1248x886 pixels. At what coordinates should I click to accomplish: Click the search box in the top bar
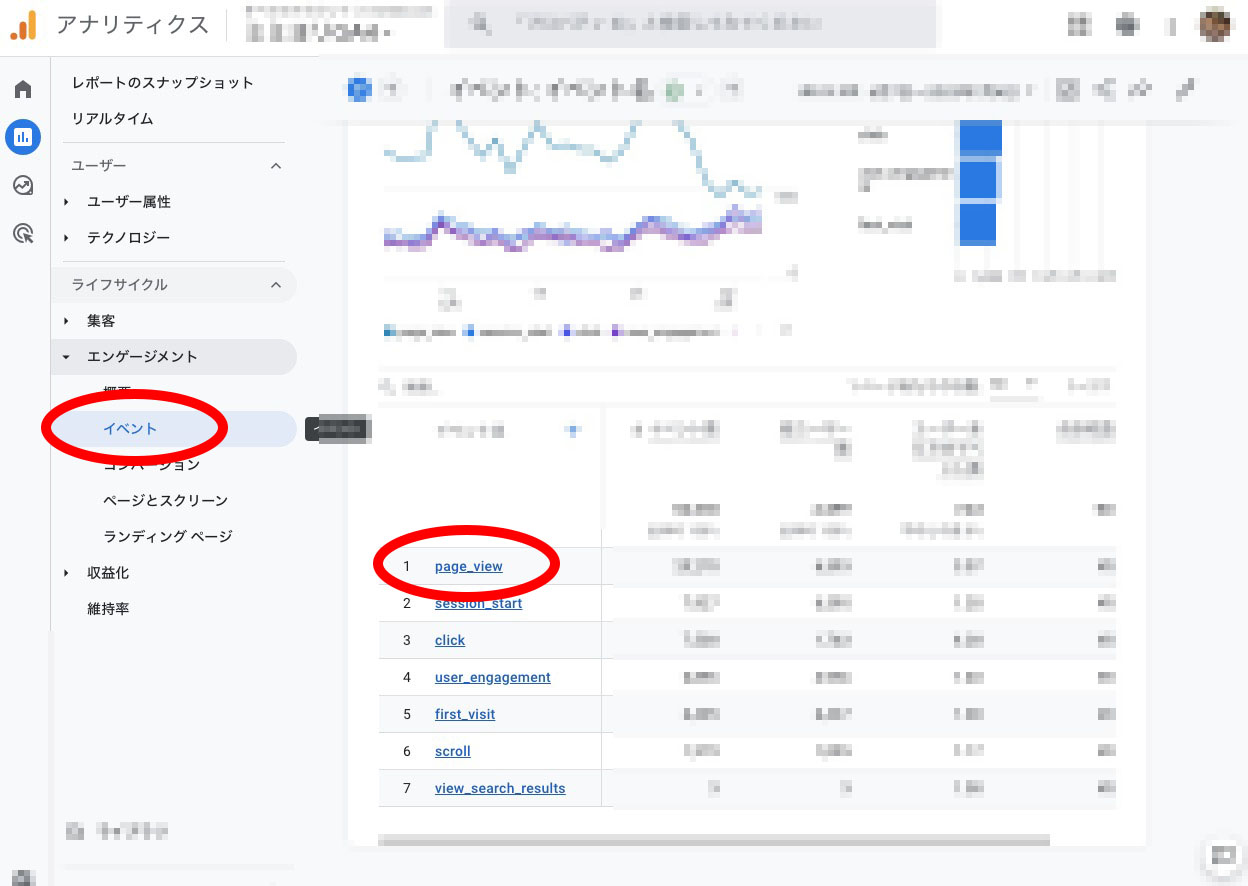pyautogui.click(x=690, y=24)
